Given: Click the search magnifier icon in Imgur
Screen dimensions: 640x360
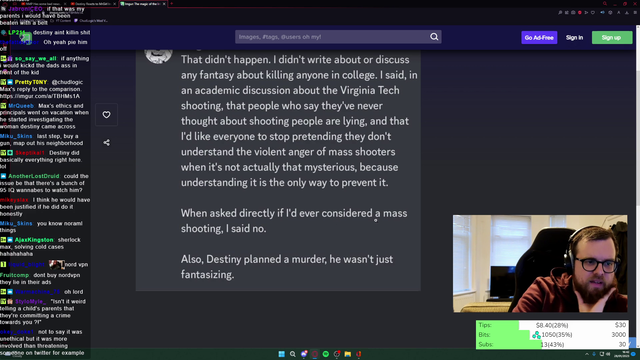Looking at the screenshot, I should (434, 37).
